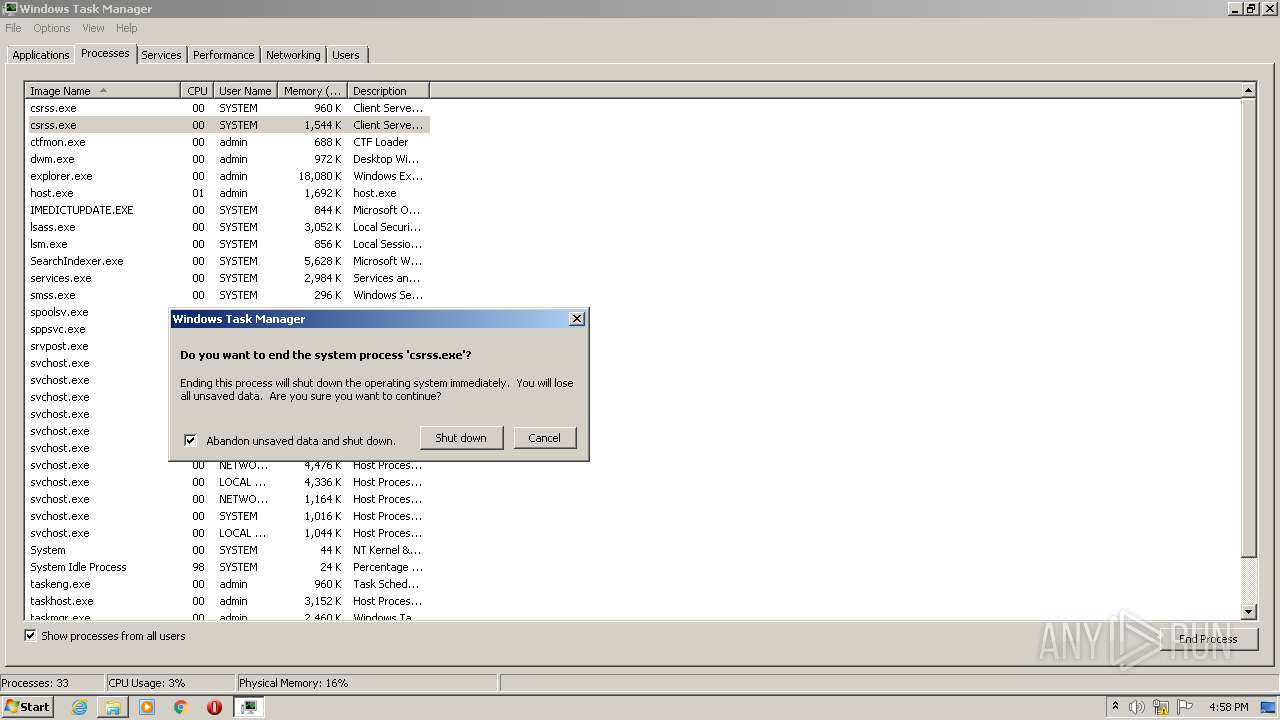Select the services.exe process row
The image size is (1280, 720).
coord(228,278)
